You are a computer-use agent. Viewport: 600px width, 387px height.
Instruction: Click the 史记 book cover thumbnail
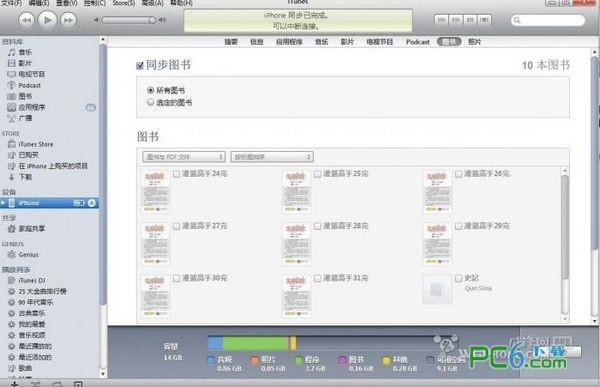(437, 289)
